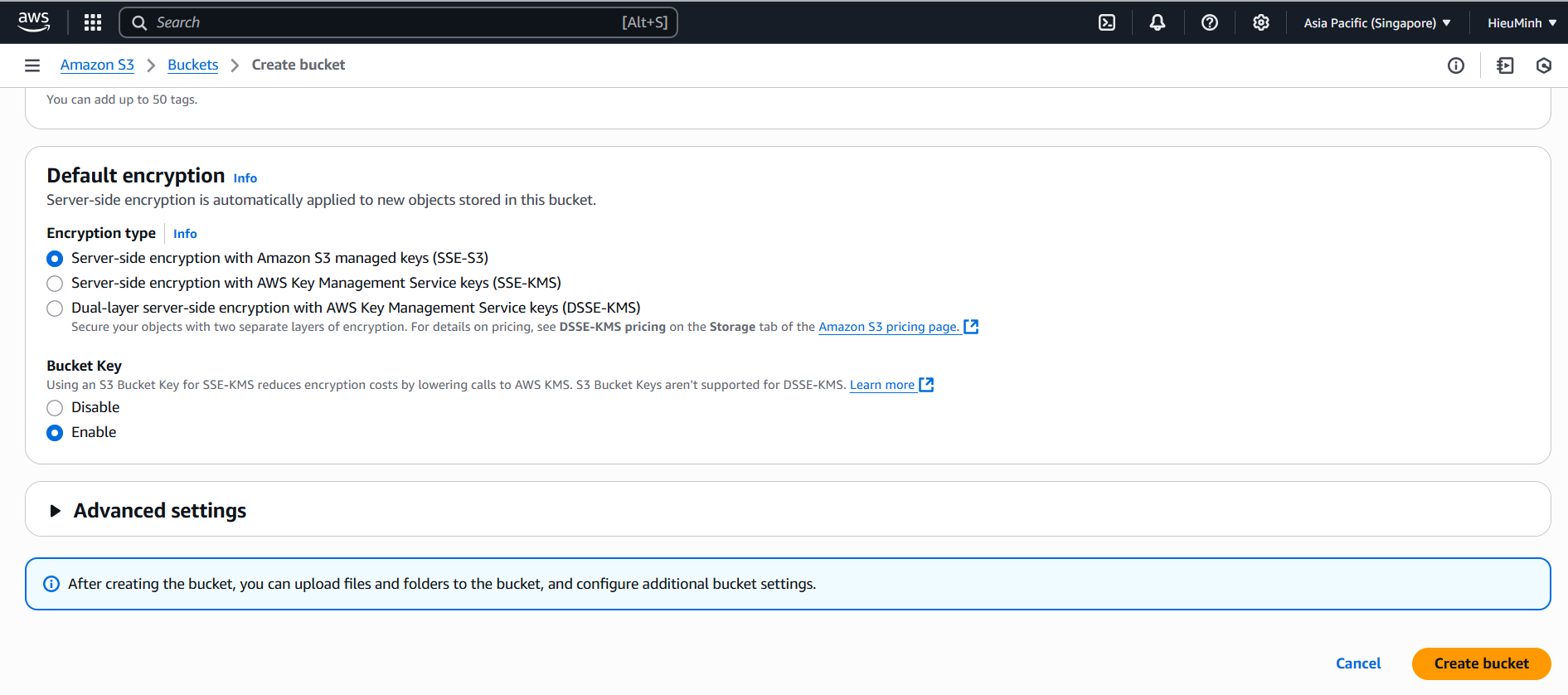Click the 'Bucket Key' heading text
Image resolution: width=1568 pixels, height=695 pixels.
[x=85, y=366]
